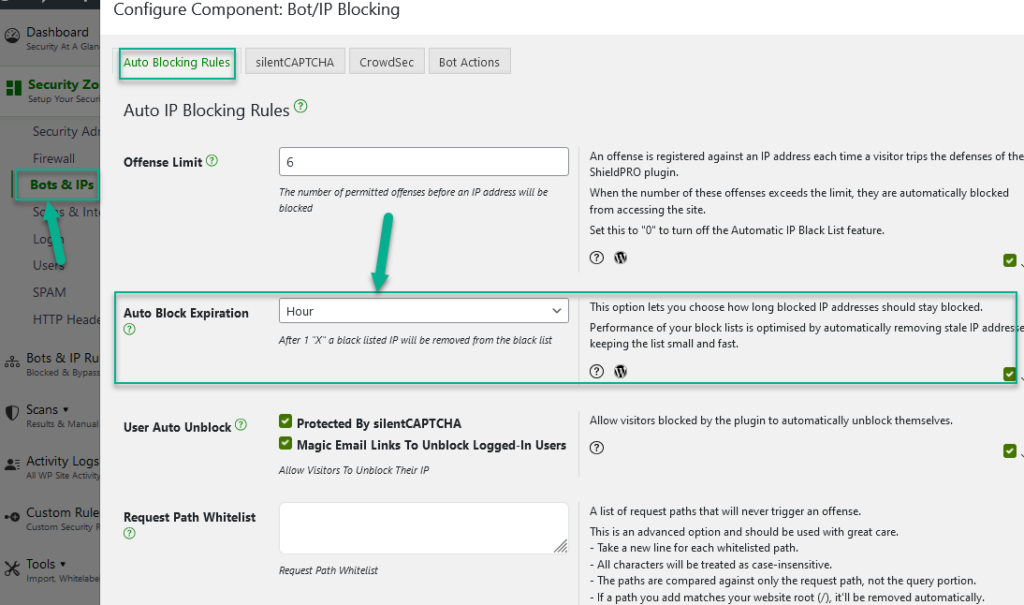
Task: Click inside the Request Path Whitelist text area
Action: point(423,527)
